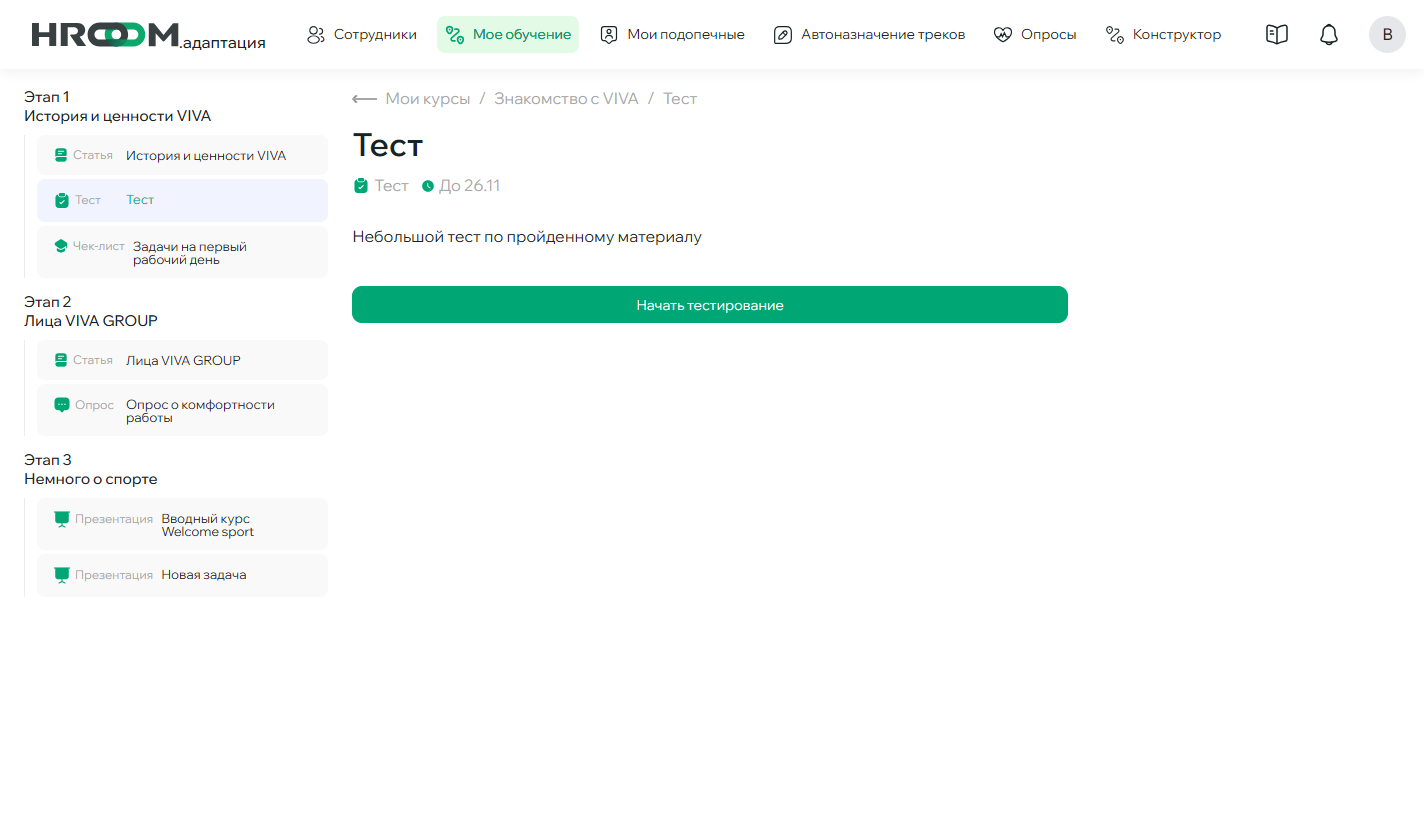Click the back arrow before Мои курсы

[364, 99]
